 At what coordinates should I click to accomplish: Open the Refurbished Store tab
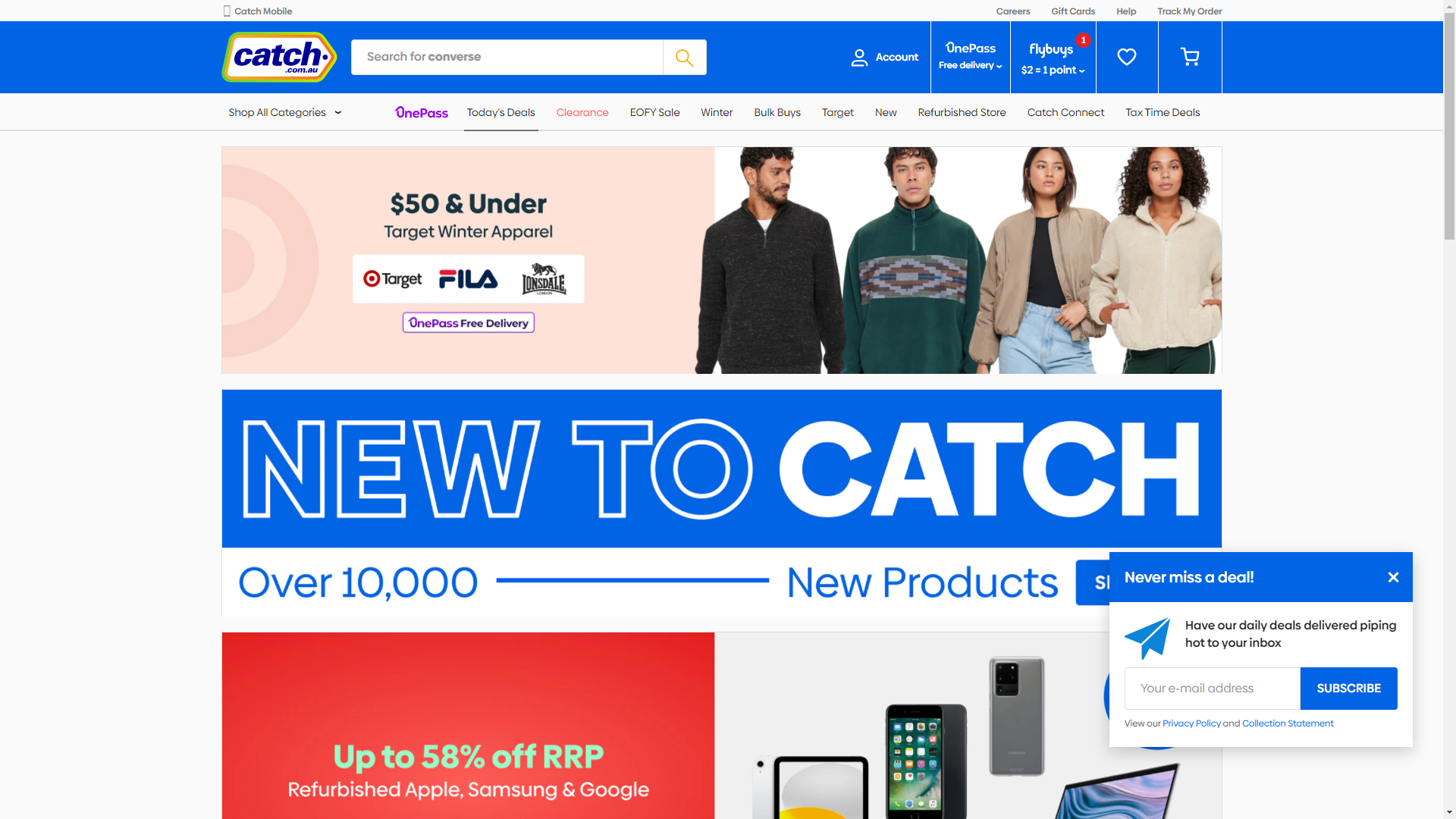point(962,112)
